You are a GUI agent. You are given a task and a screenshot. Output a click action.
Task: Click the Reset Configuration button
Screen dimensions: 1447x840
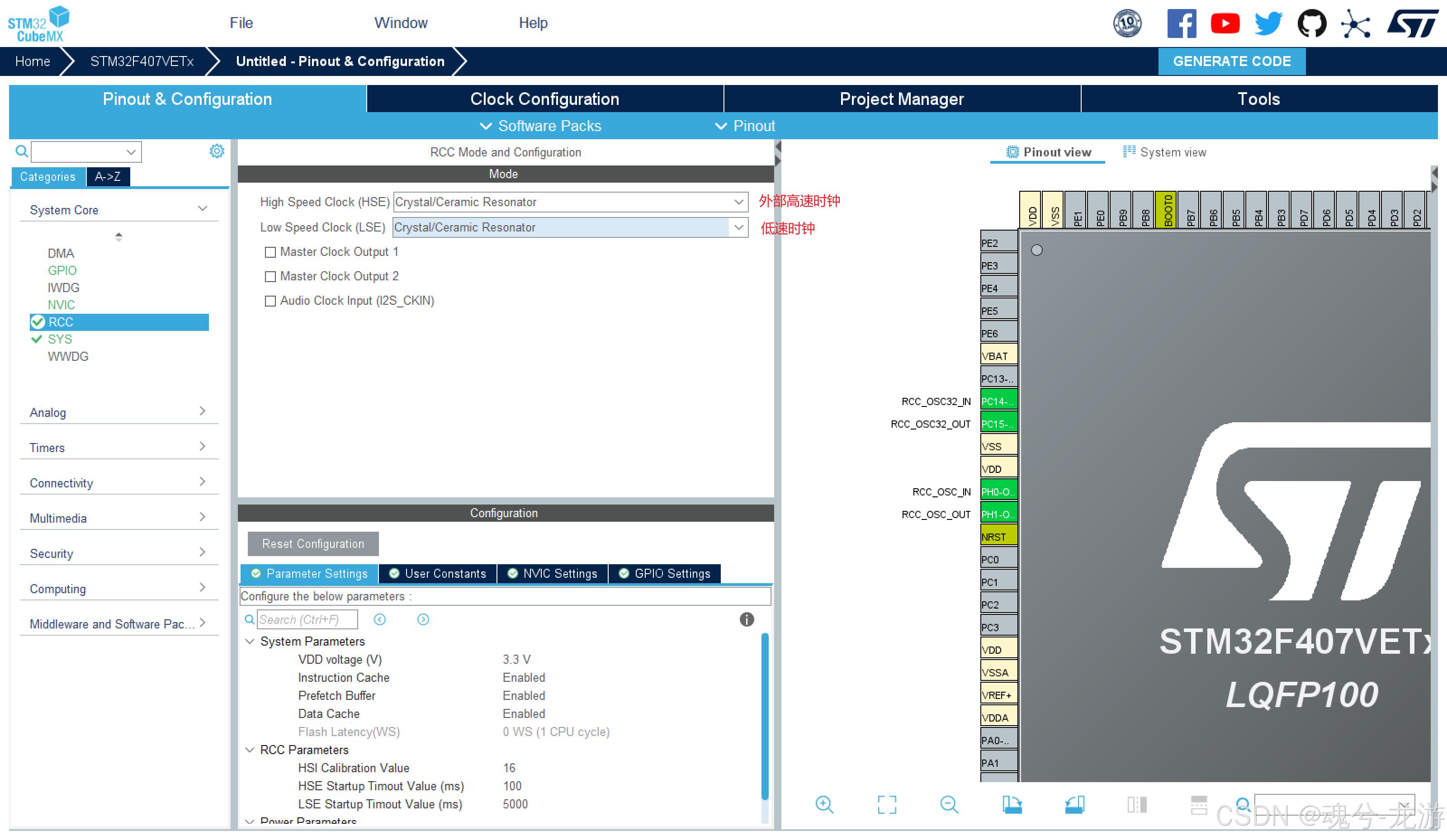[x=313, y=543]
